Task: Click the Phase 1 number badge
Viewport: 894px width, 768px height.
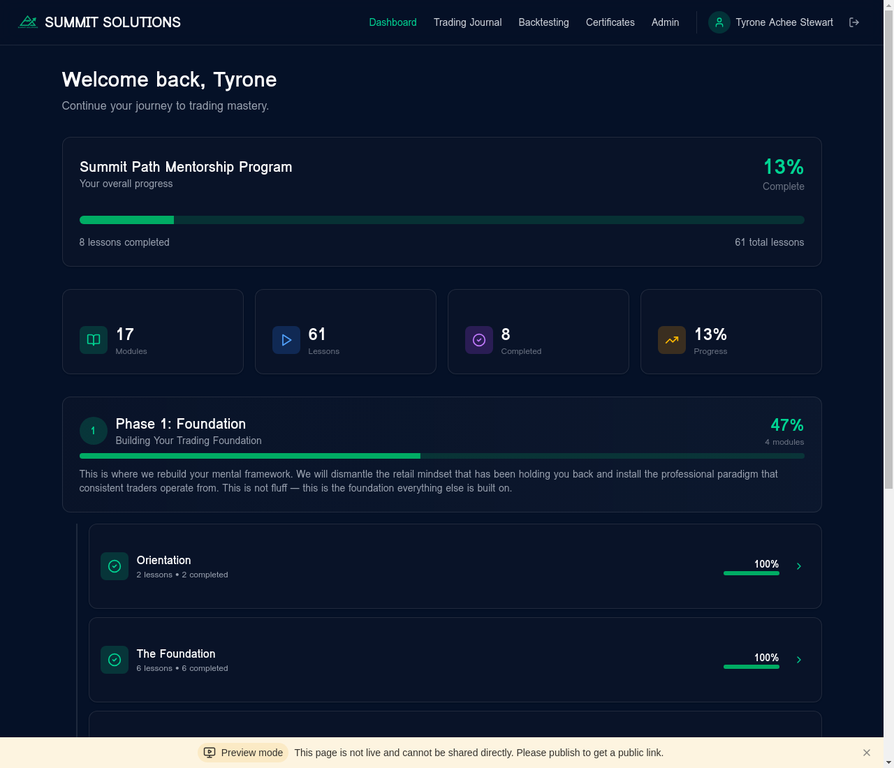Action: point(93,430)
